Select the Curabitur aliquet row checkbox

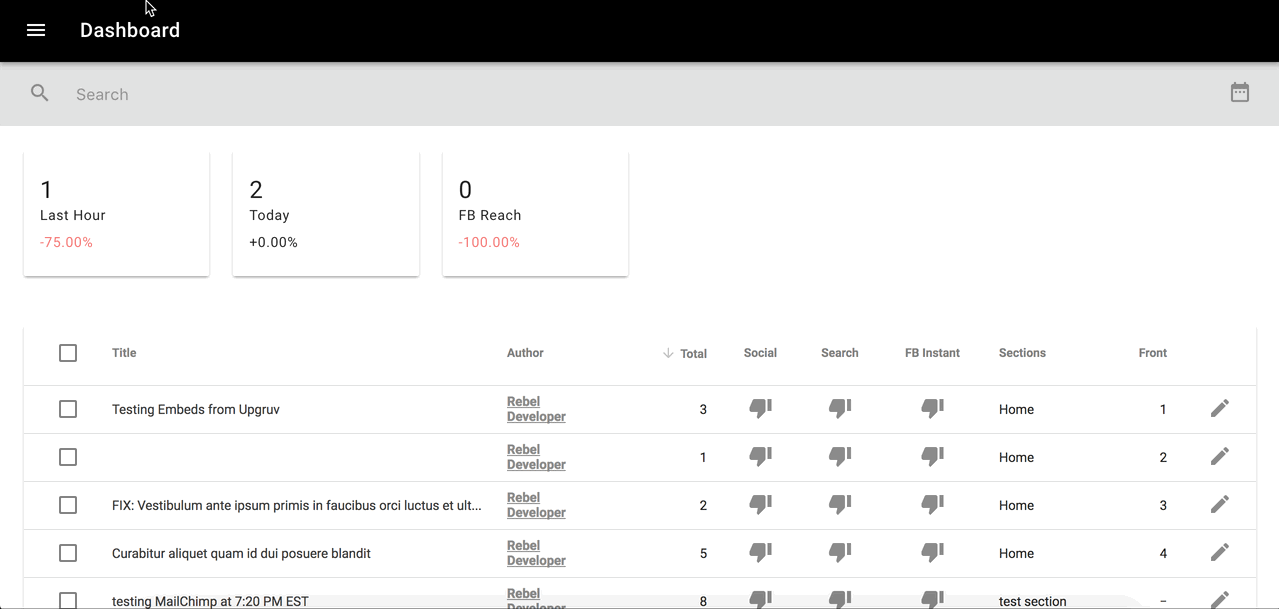coord(68,553)
